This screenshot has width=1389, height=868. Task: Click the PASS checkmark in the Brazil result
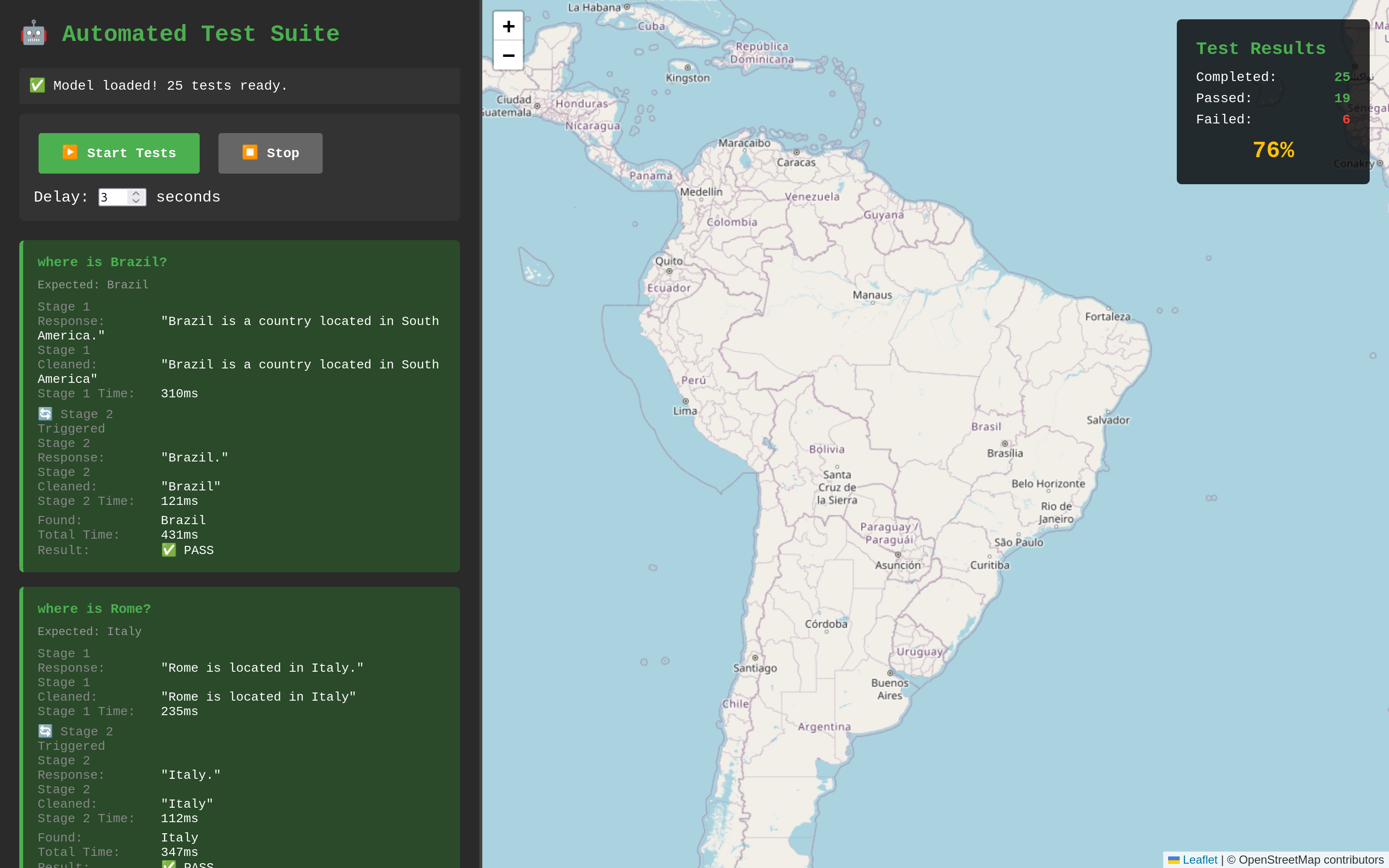tap(169, 550)
